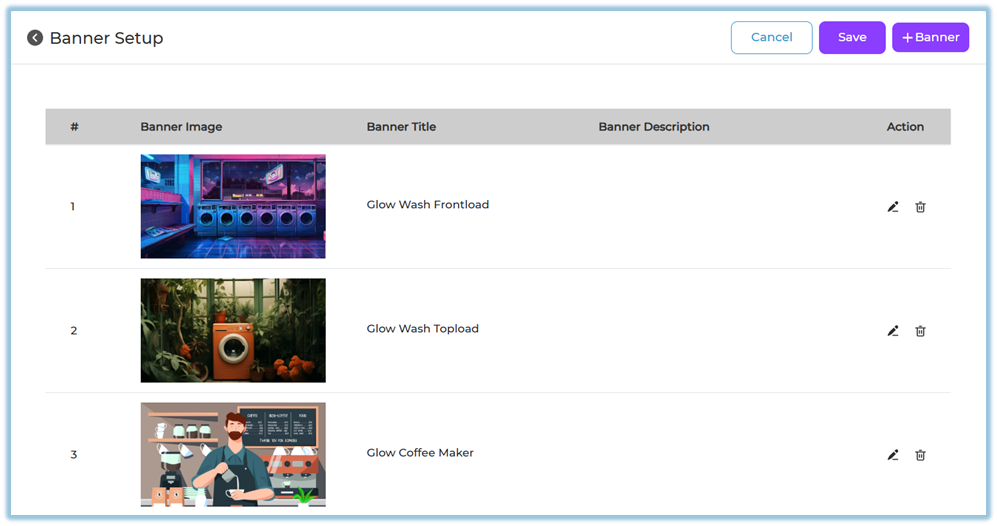The width and height of the screenshot is (997, 526).
Task: Open the barista coffee banner image
Action: click(233, 454)
